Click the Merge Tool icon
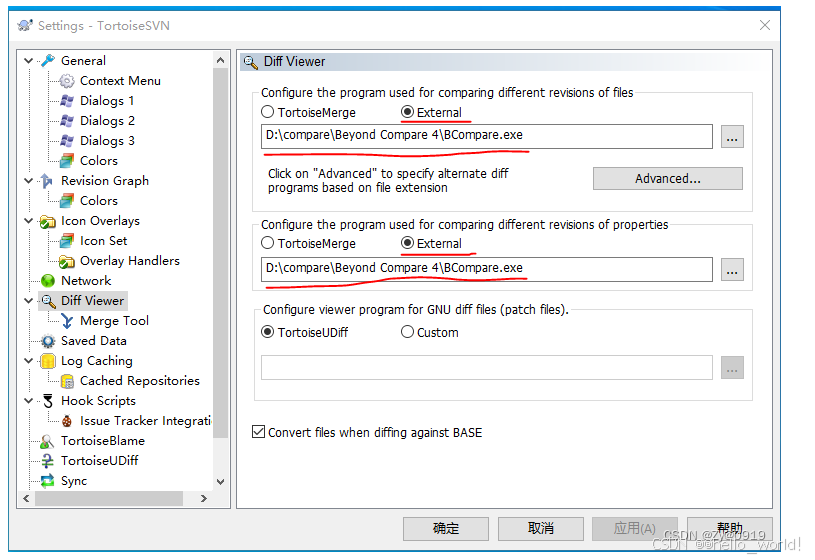This screenshot has height=560, width=815. [67, 321]
